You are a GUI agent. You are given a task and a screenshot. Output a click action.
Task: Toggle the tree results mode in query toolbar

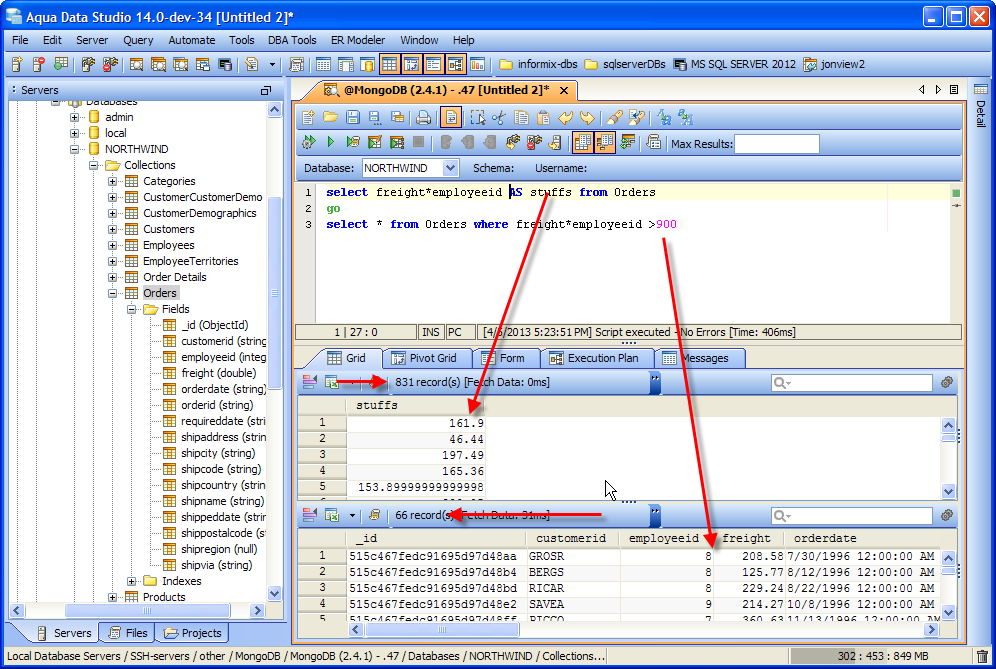[x=605, y=142]
